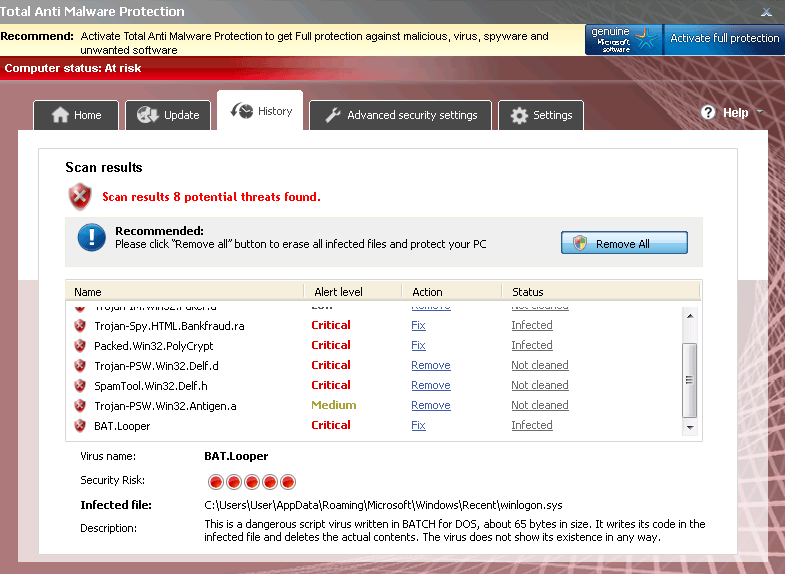Click the shield icon beside Packed.Win32.PolyCrypt

pyautogui.click(x=80, y=346)
